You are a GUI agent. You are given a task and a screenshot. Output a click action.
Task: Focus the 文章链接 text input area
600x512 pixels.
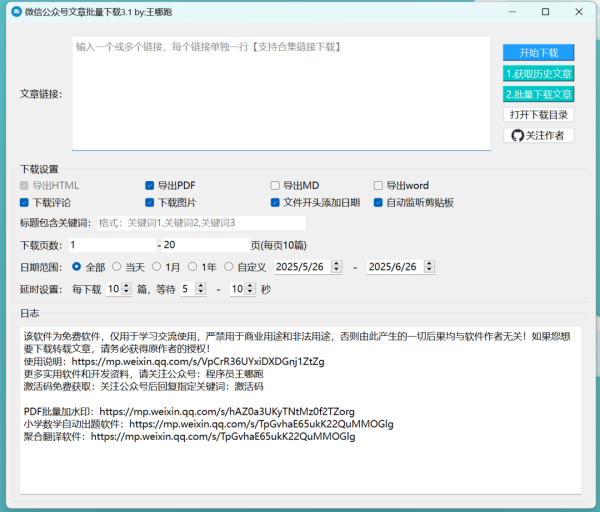281,94
